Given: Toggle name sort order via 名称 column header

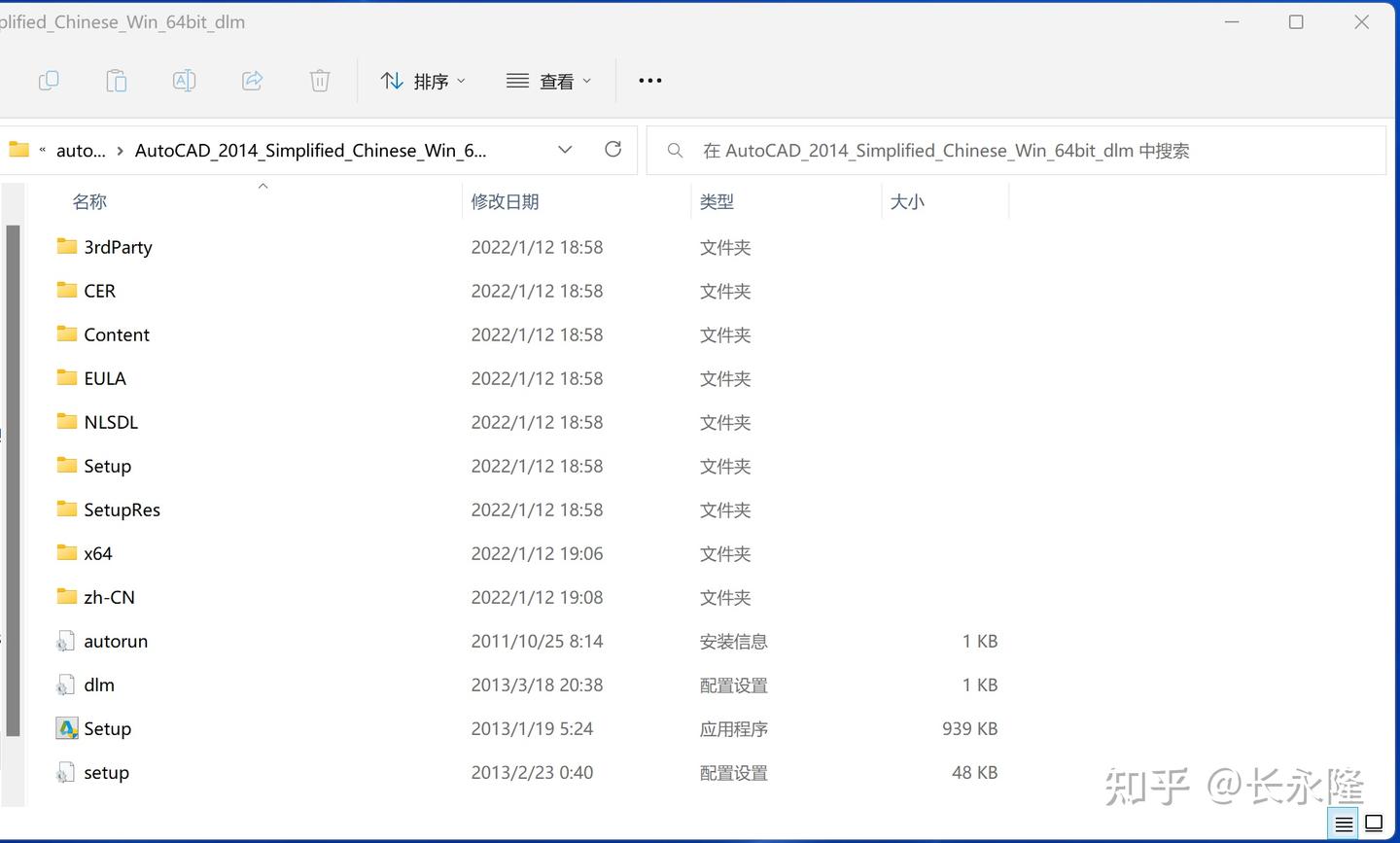Looking at the screenshot, I should [88, 201].
